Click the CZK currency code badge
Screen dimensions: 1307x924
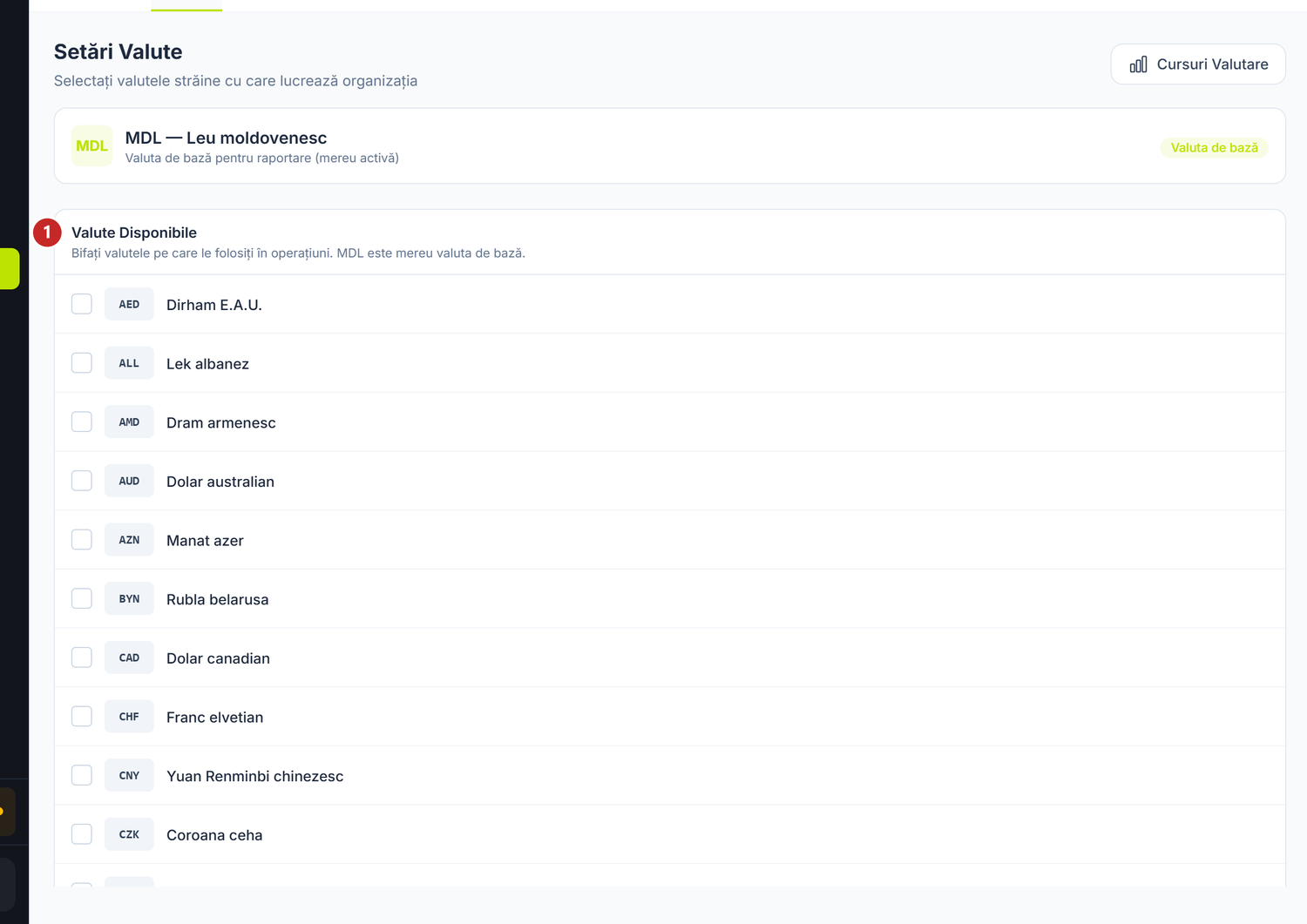[x=129, y=834]
